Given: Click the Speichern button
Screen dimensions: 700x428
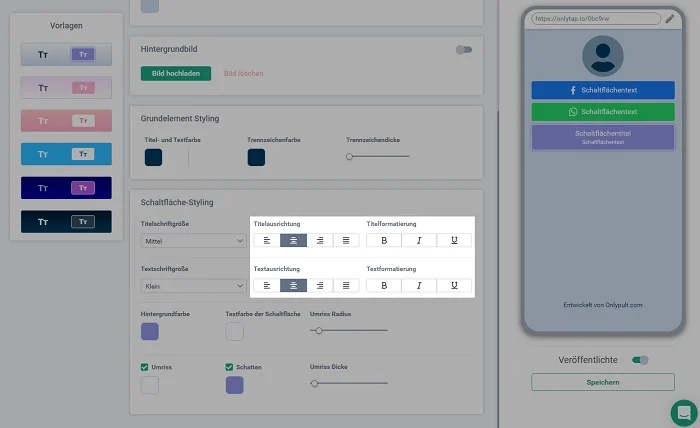Looking at the screenshot, I should point(603,382).
